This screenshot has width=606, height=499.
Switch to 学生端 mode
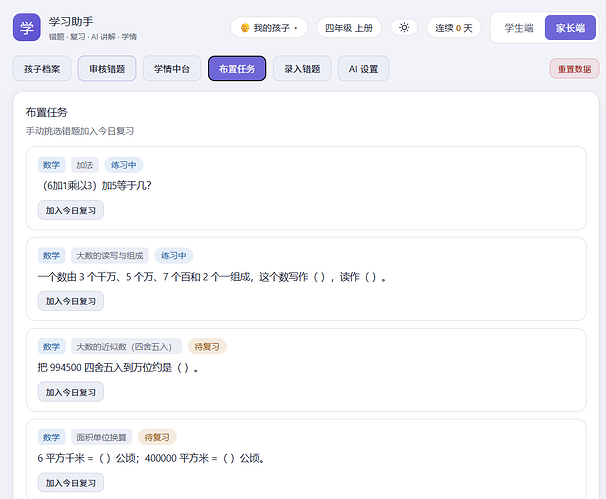[x=519, y=27]
